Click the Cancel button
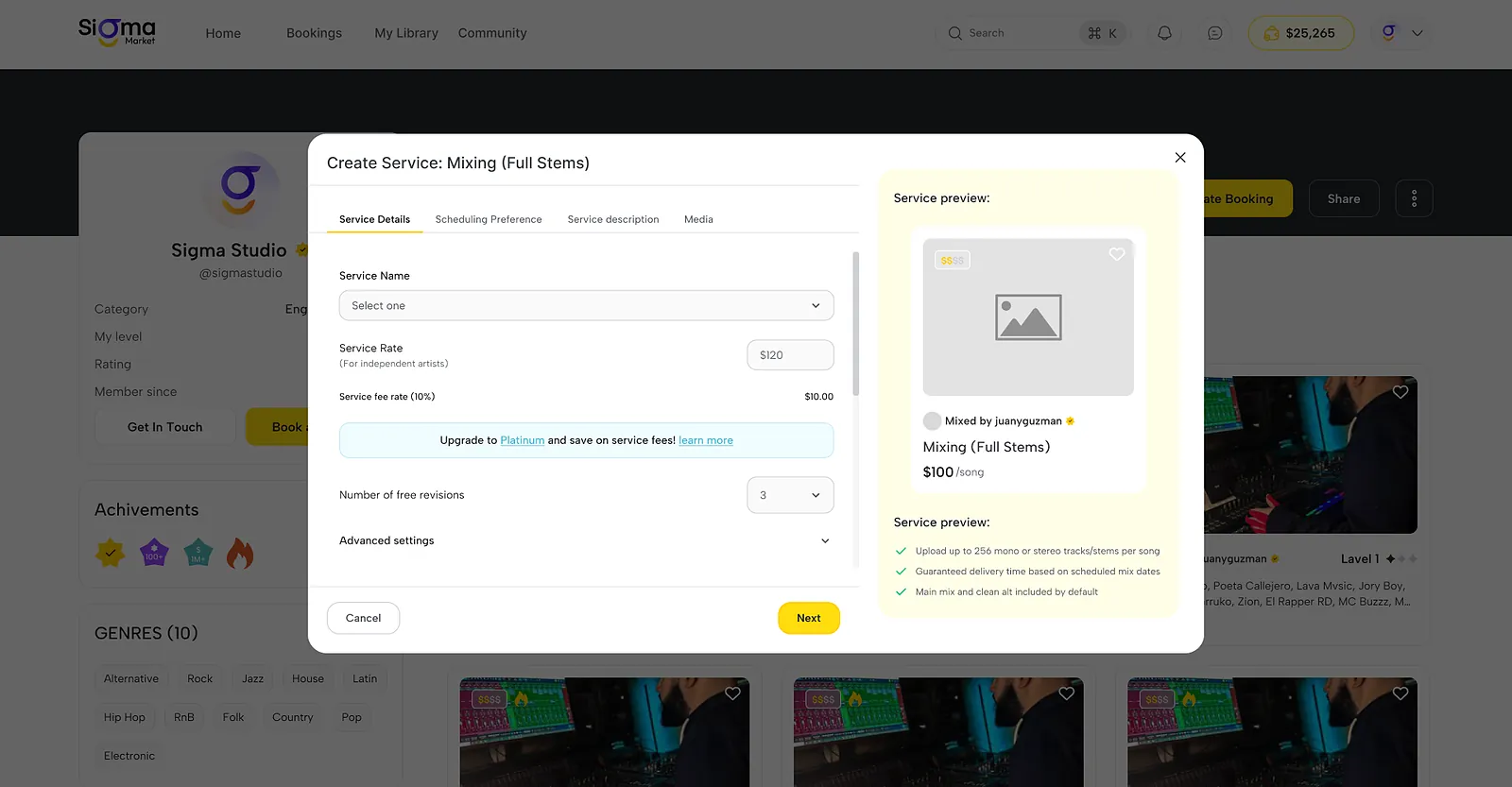 tap(363, 618)
